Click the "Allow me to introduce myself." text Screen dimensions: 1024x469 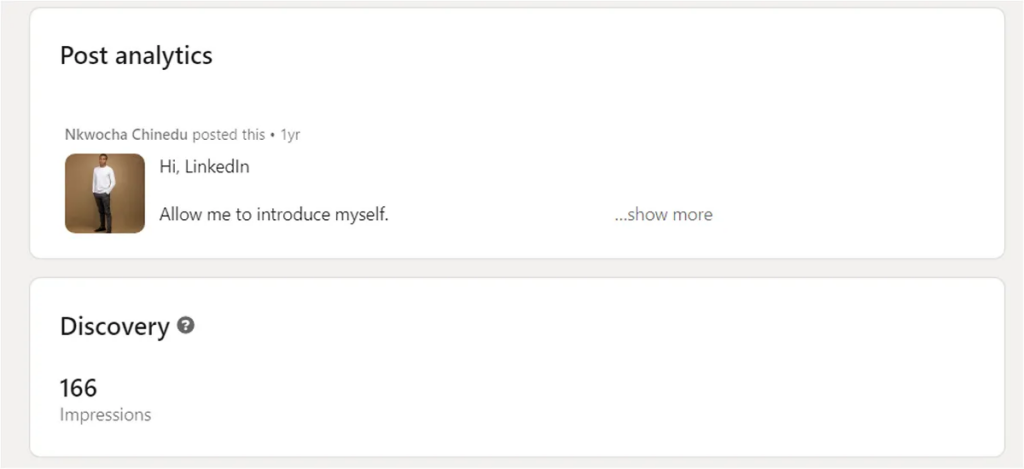273,214
